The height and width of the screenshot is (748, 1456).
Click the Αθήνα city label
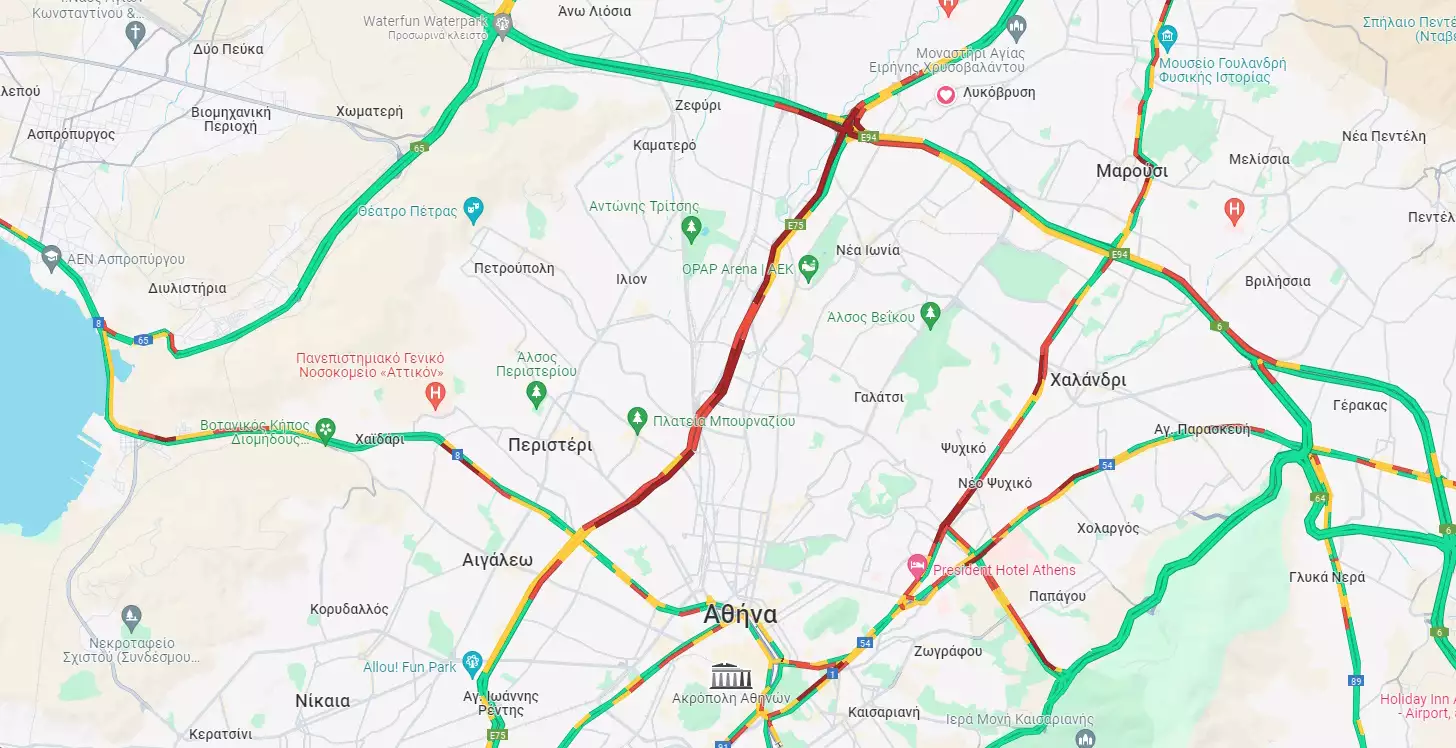740,614
